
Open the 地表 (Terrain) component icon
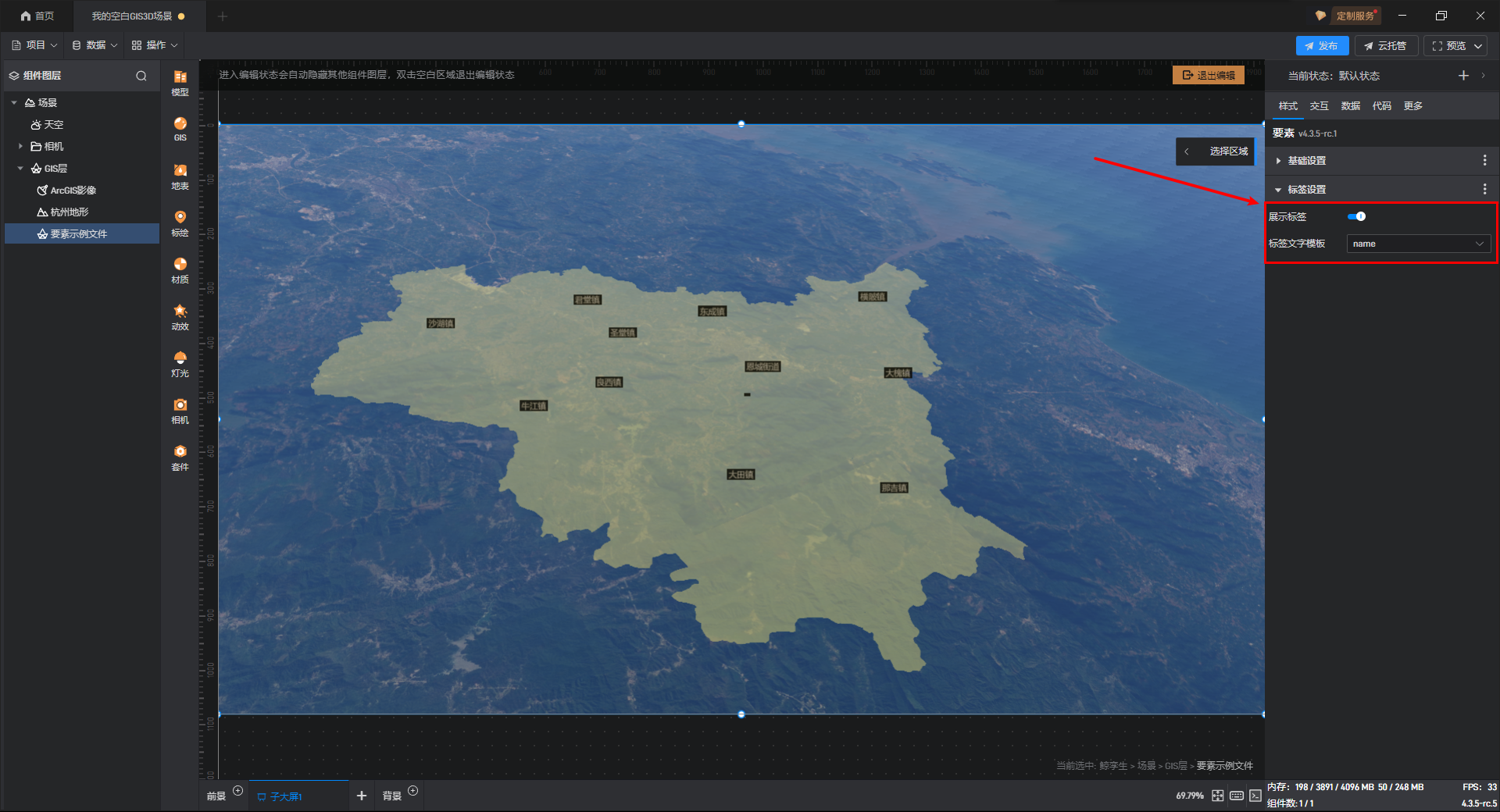pyautogui.click(x=180, y=176)
